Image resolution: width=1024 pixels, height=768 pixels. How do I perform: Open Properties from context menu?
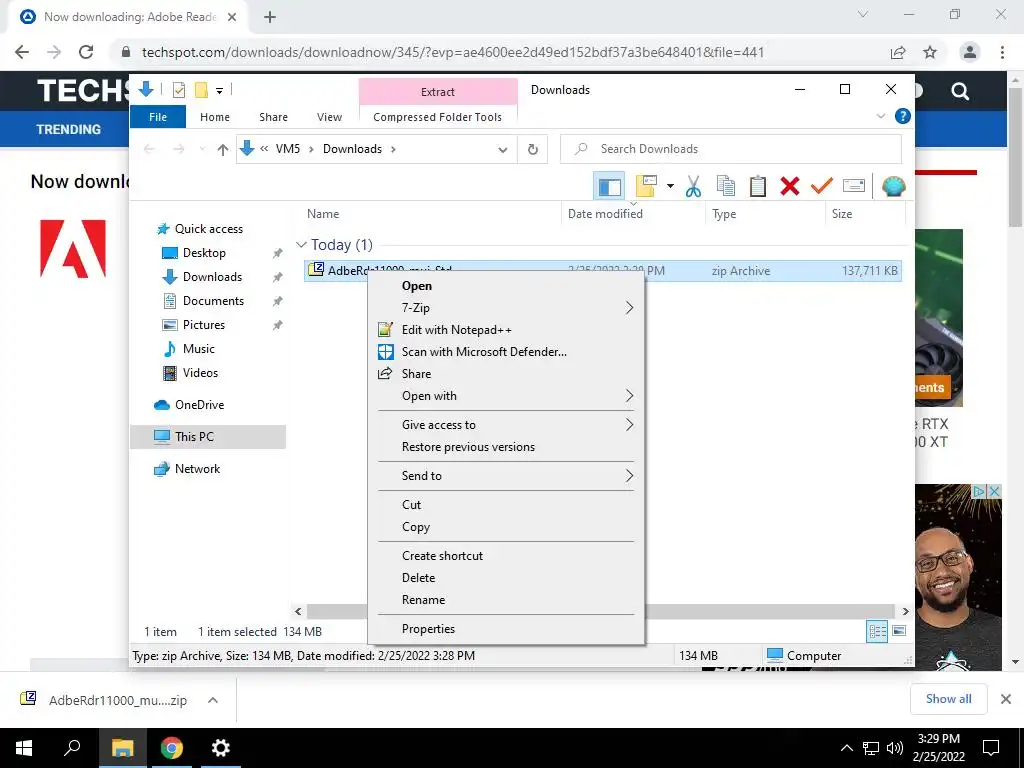pos(507,629)
